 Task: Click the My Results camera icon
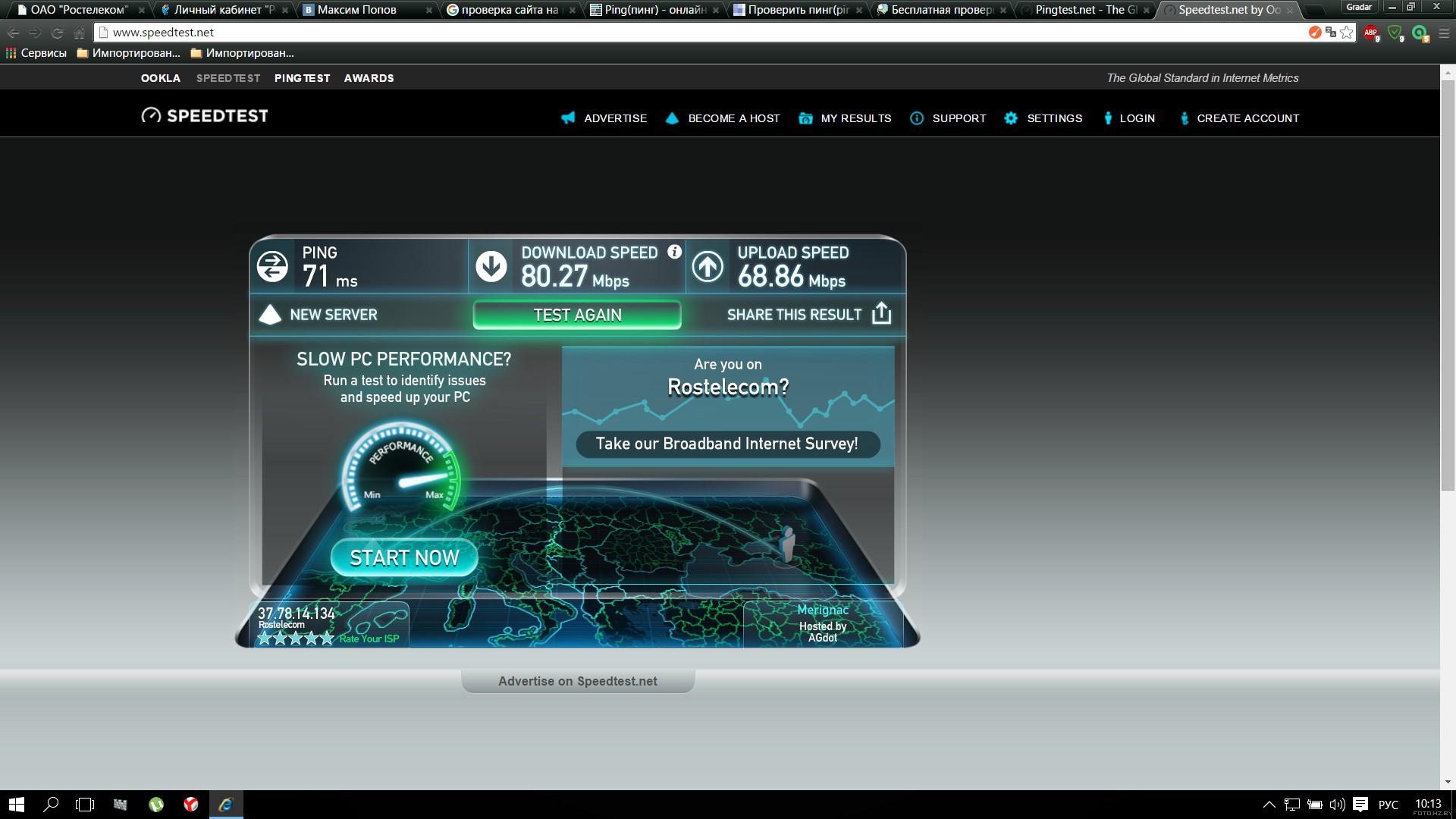coord(805,118)
